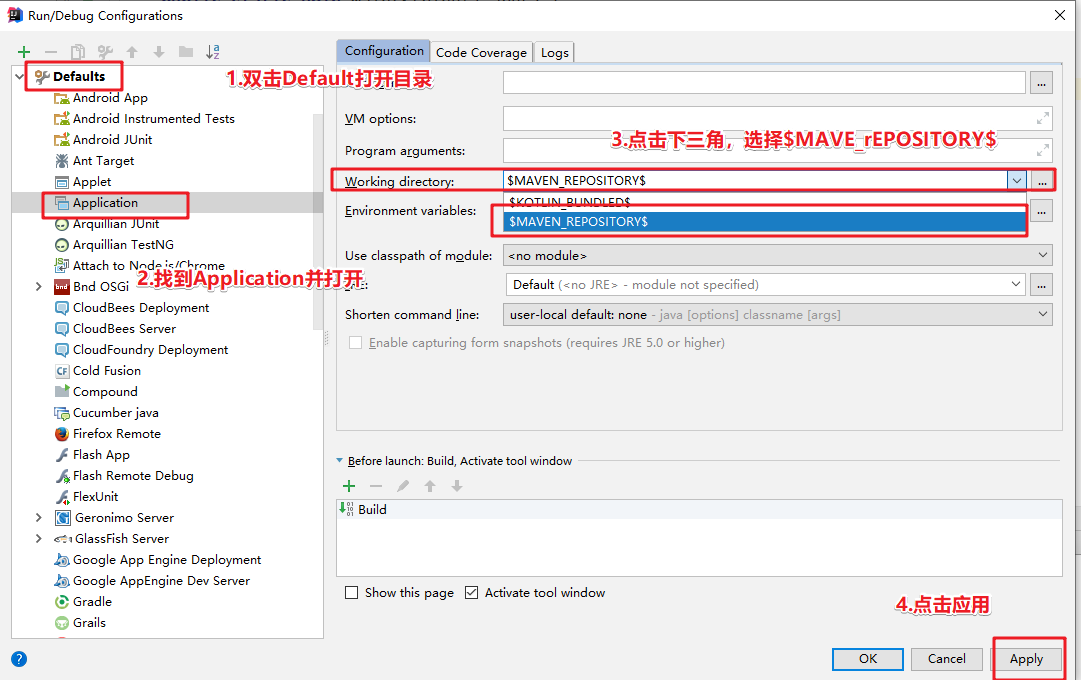Save the current configuration
The height and width of the screenshot is (680, 1081).
pos(104,51)
